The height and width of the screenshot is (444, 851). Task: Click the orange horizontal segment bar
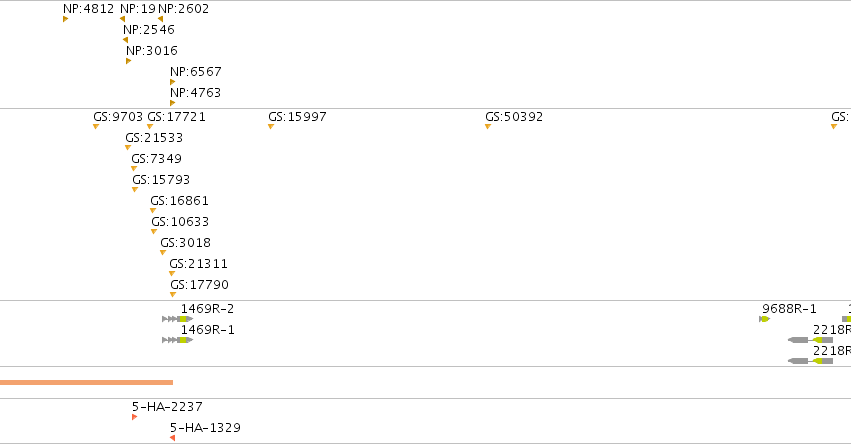click(86, 383)
